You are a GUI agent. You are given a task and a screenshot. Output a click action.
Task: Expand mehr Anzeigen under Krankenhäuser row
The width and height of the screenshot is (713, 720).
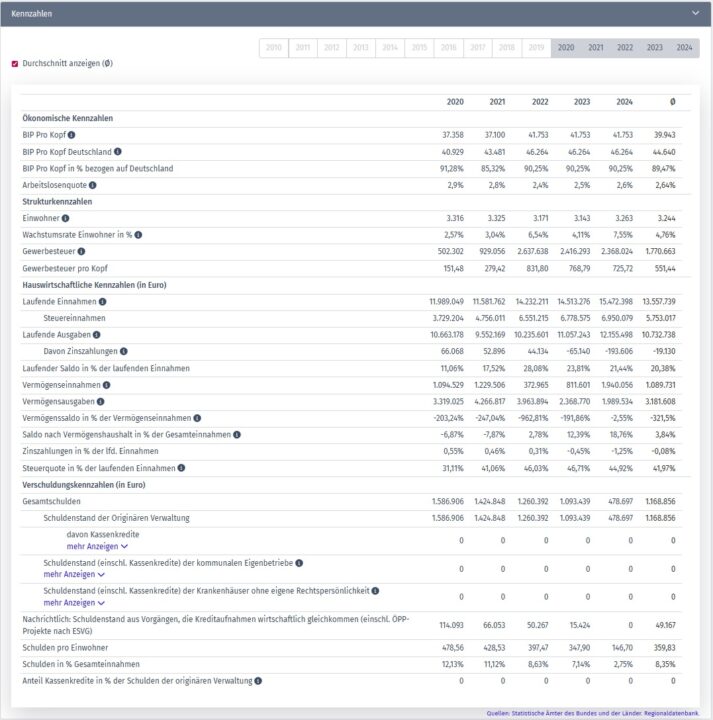[74, 603]
